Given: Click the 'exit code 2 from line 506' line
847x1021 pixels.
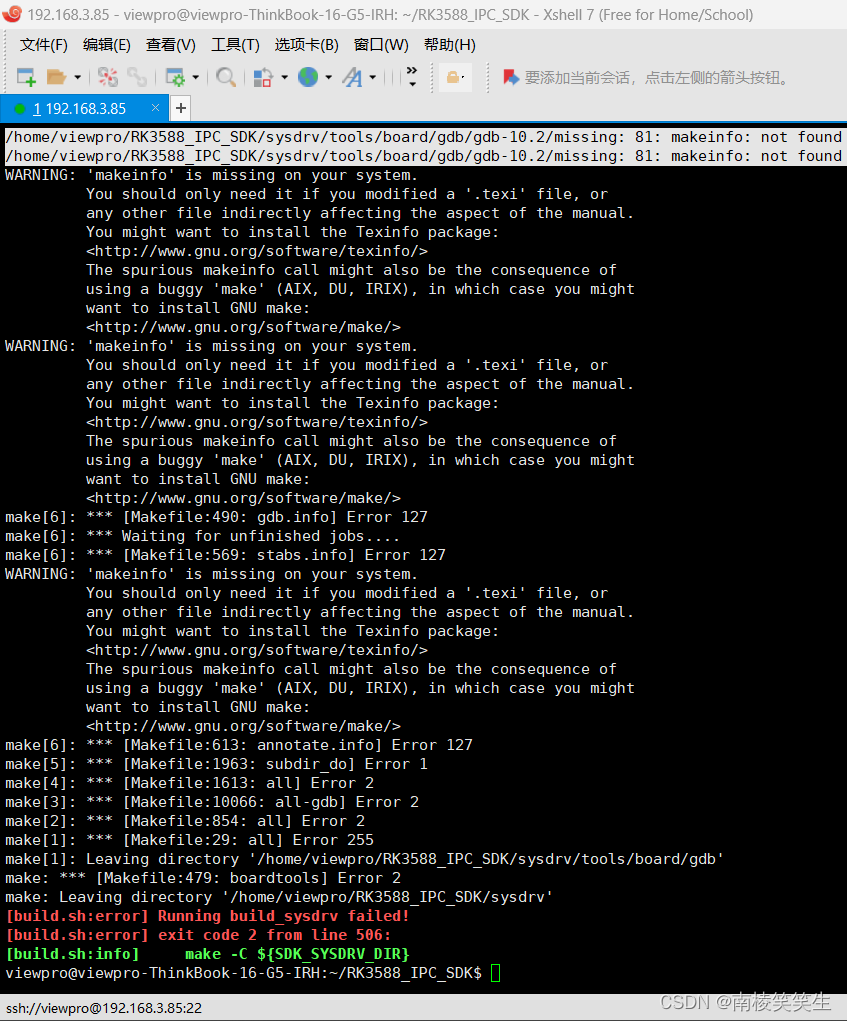Looking at the screenshot, I should (198, 935).
